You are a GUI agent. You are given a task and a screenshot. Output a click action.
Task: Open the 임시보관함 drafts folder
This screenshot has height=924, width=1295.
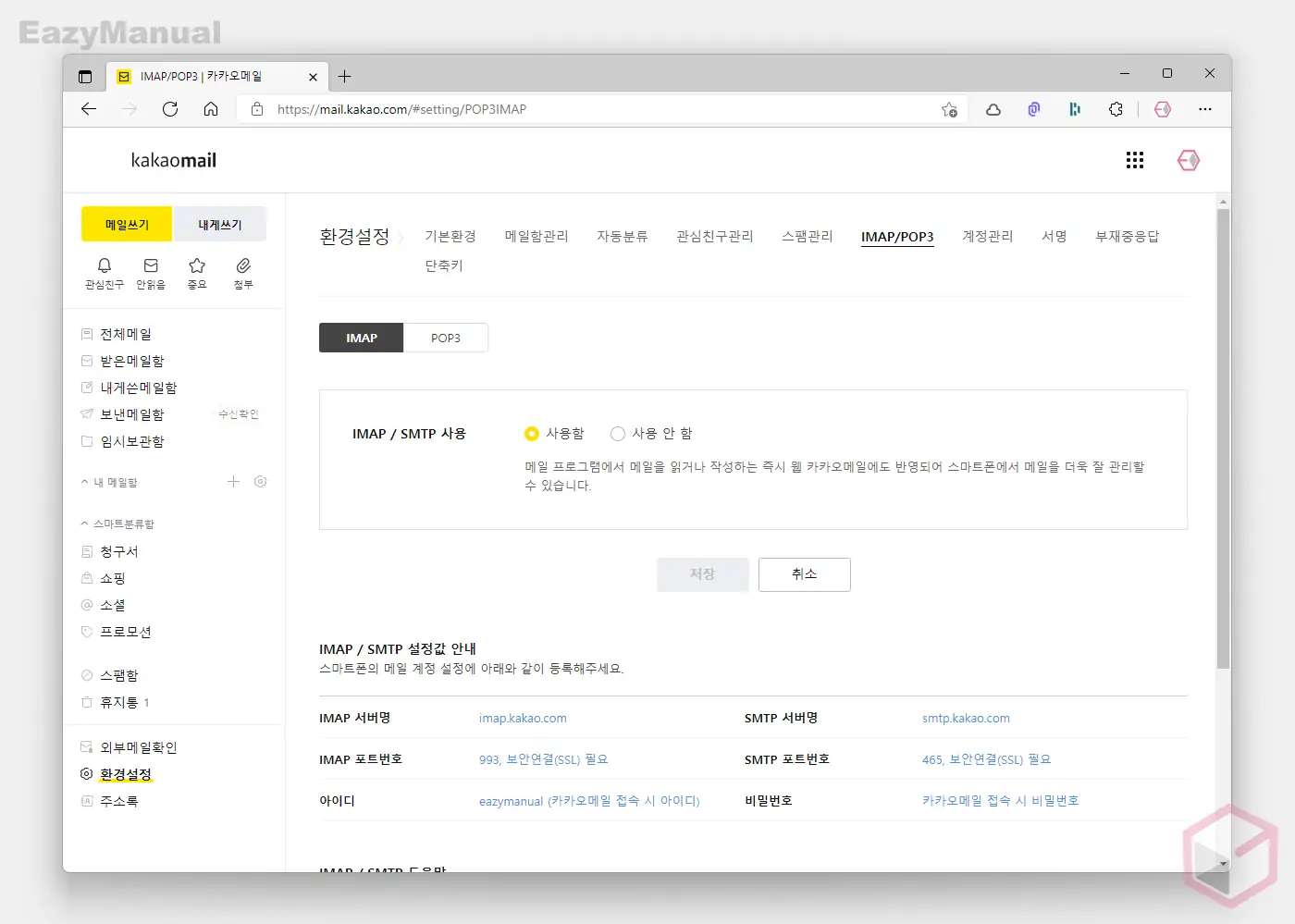click(x=132, y=442)
